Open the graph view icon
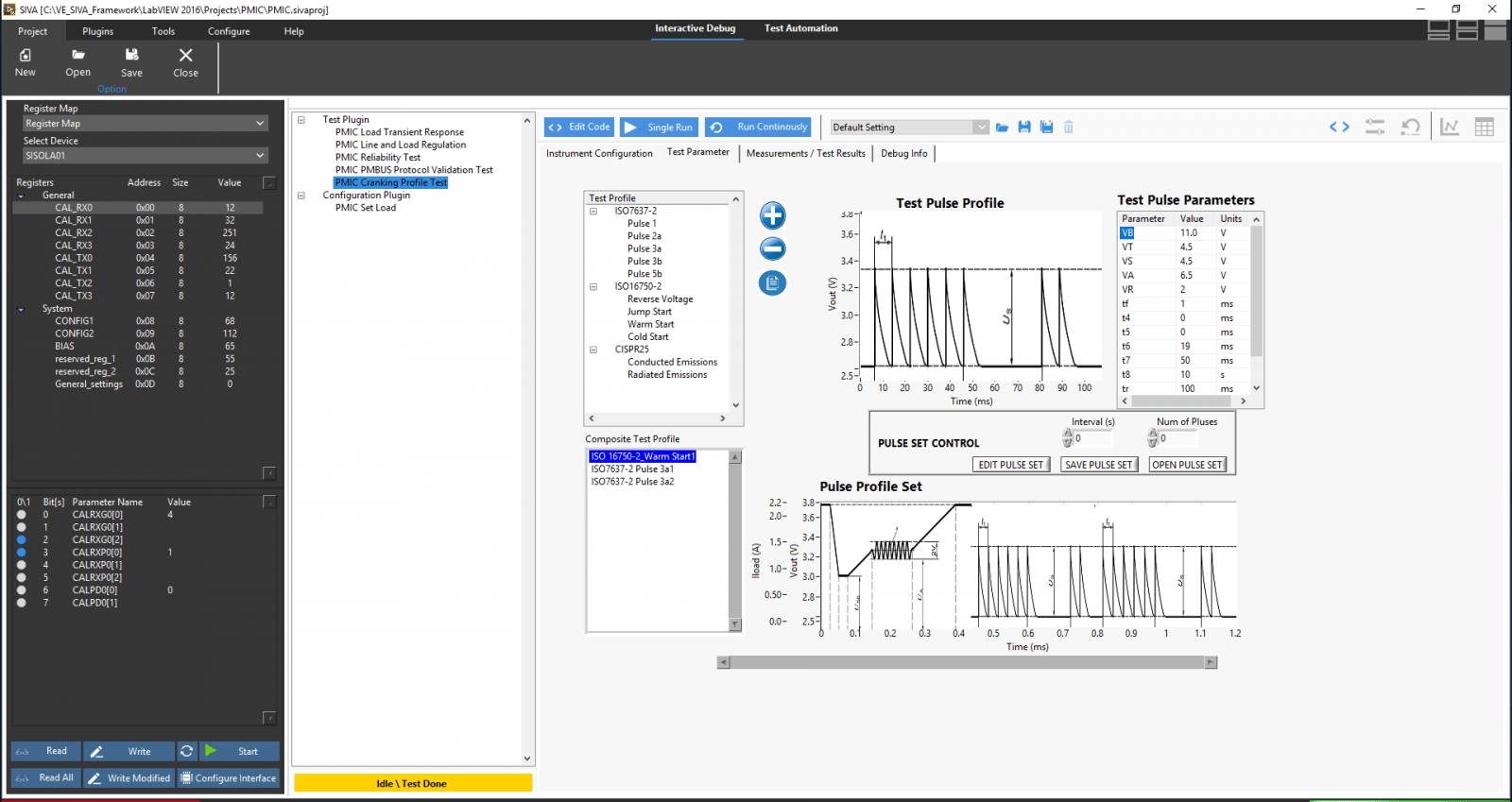This screenshot has height=802, width=1512. tap(1450, 127)
